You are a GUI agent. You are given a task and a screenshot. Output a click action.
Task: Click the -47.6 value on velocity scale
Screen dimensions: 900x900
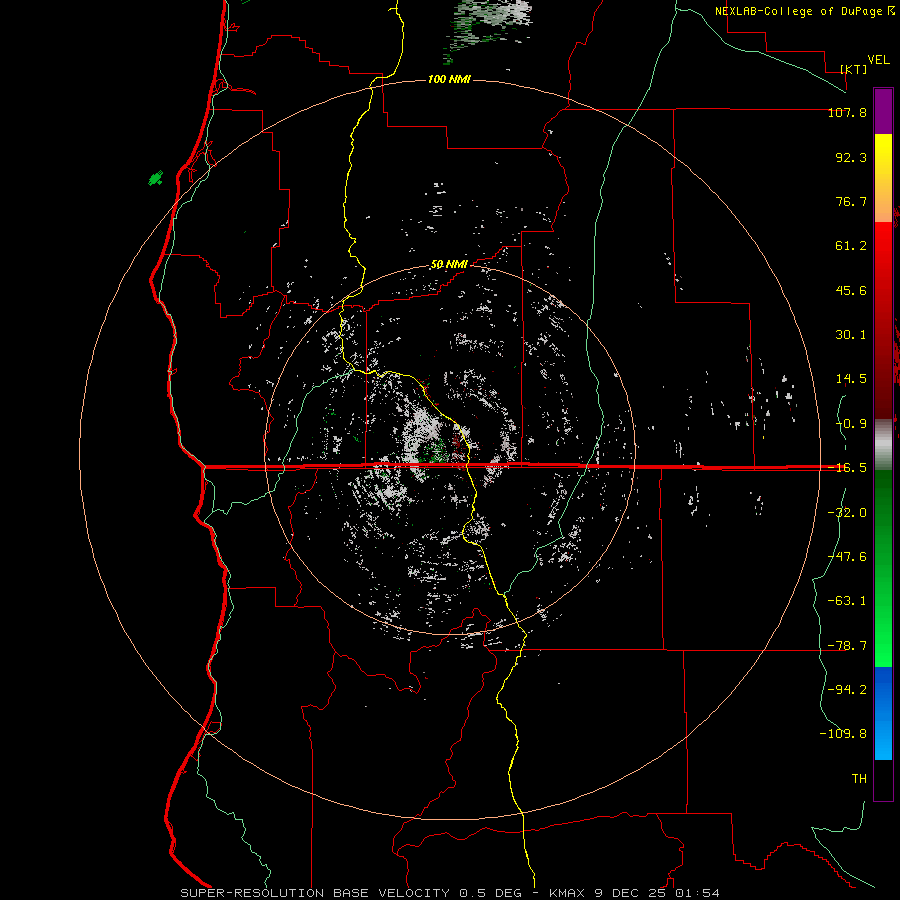point(847,557)
